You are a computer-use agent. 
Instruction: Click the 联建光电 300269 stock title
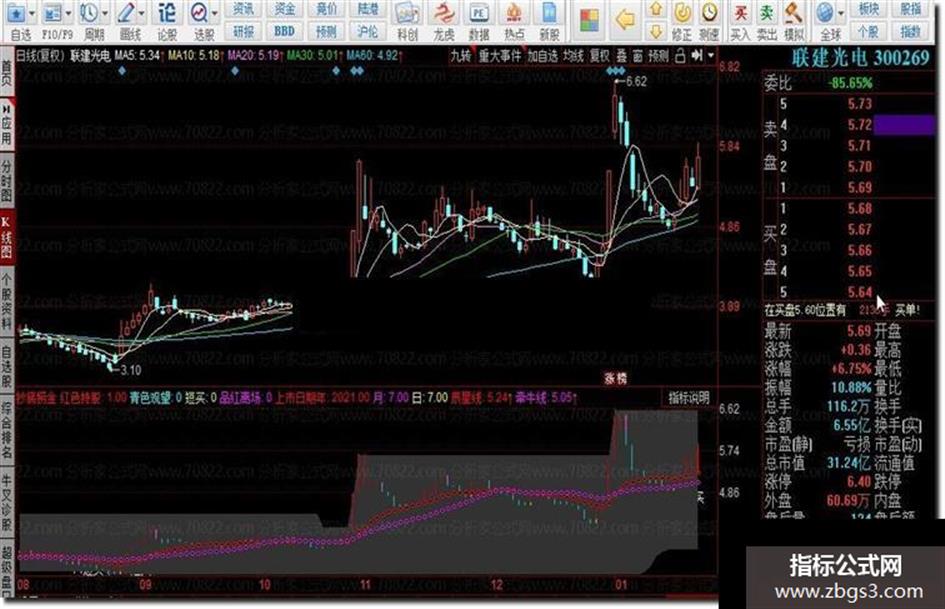(x=861, y=58)
